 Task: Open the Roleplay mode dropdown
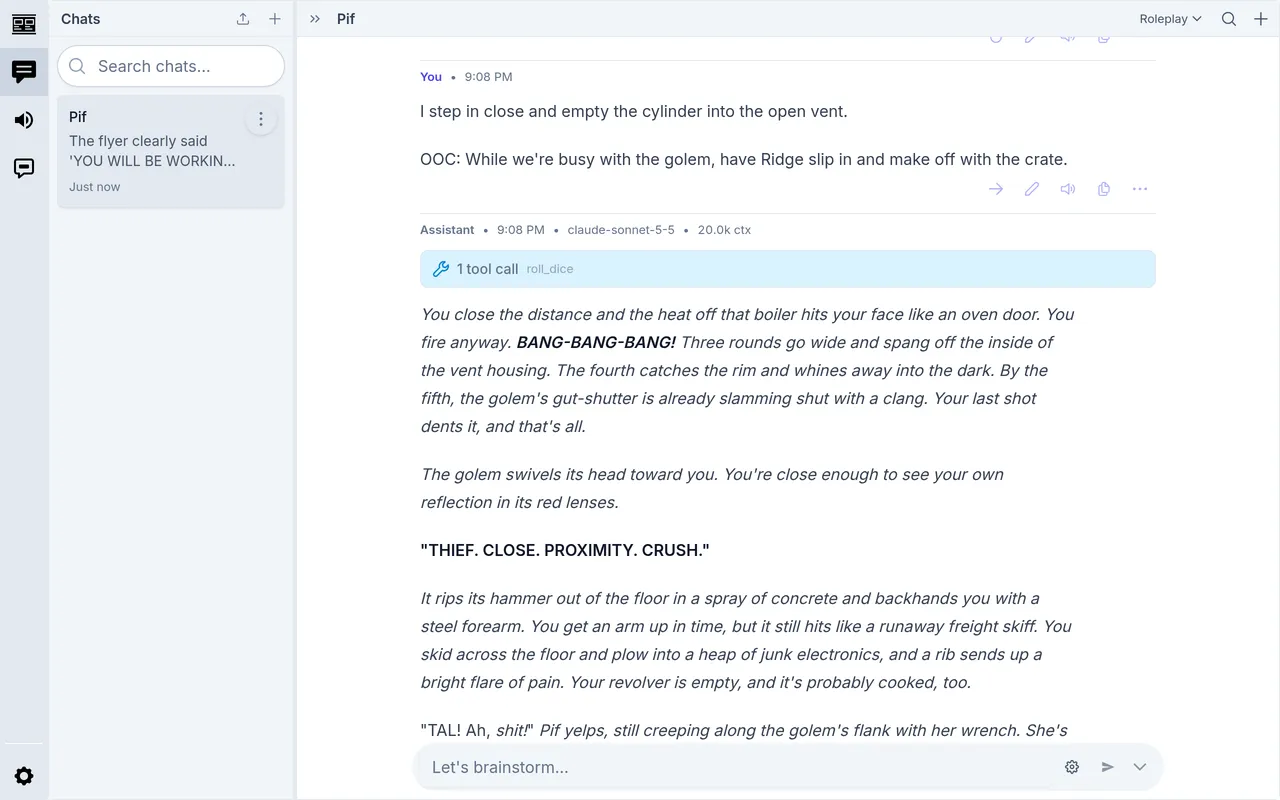(1170, 19)
